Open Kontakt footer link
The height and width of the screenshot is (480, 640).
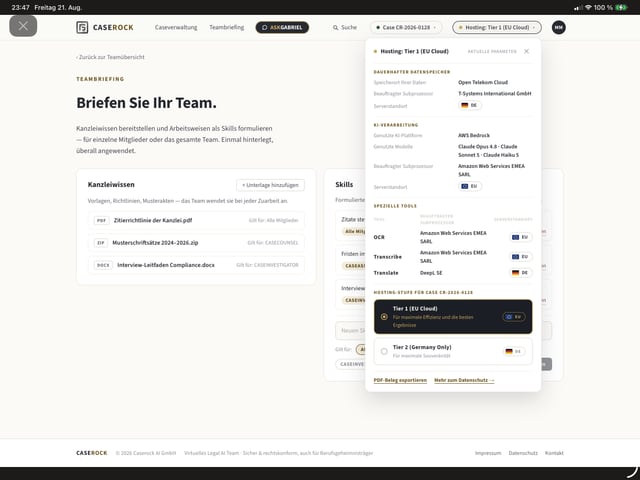[554, 453]
